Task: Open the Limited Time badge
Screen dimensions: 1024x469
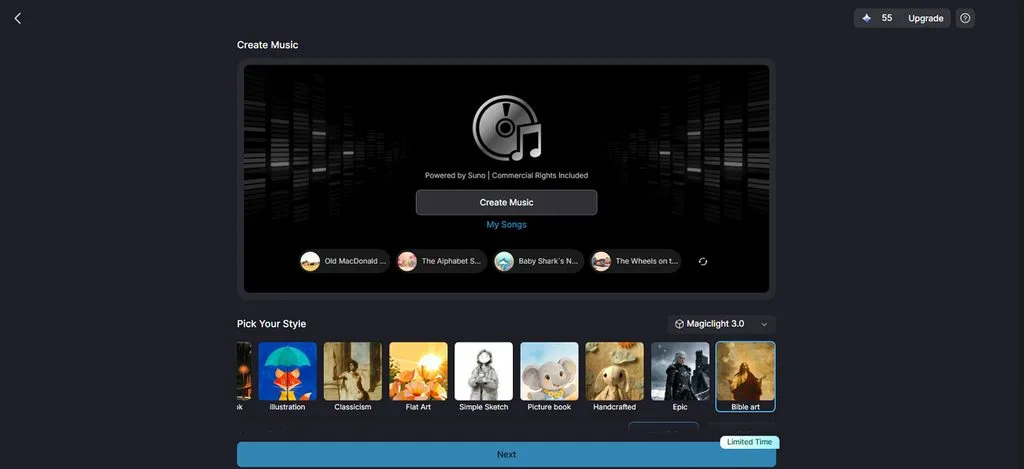Action: 749,442
